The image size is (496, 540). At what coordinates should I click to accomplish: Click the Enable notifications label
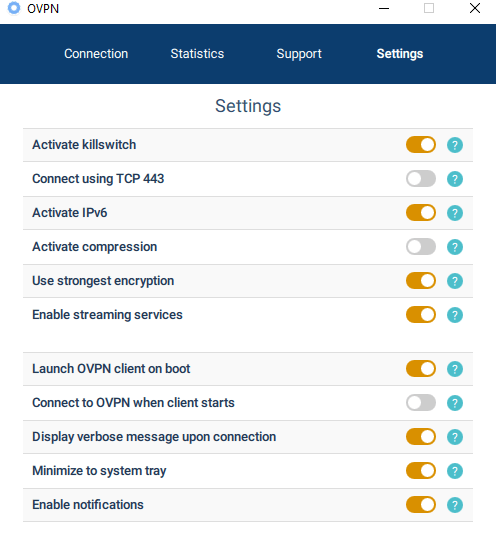[88, 505]
